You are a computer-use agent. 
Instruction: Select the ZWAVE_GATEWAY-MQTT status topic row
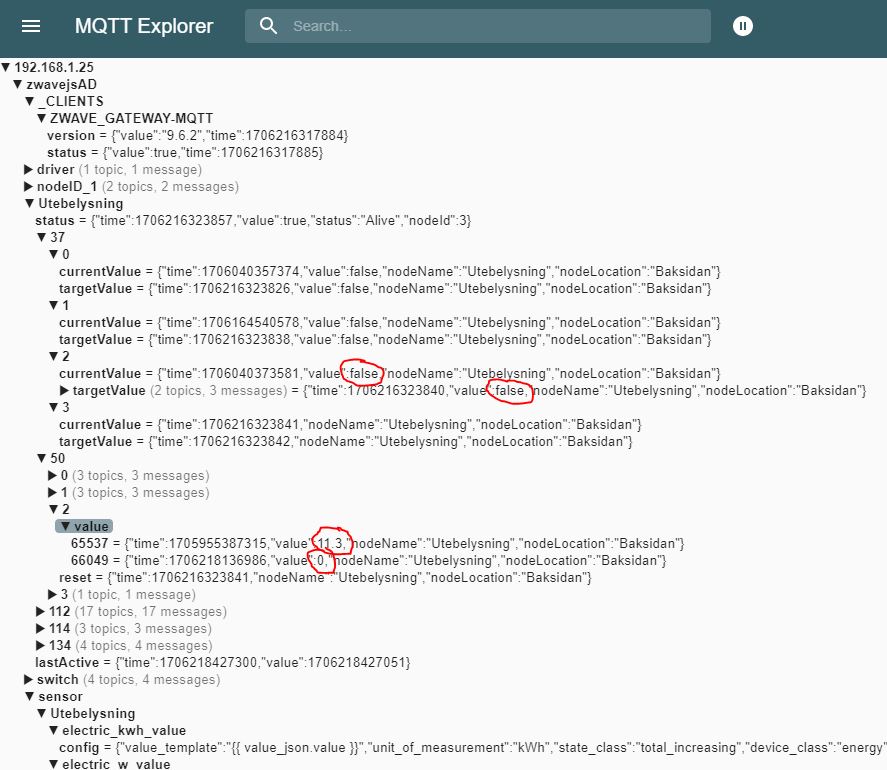[x=185, y=153]
